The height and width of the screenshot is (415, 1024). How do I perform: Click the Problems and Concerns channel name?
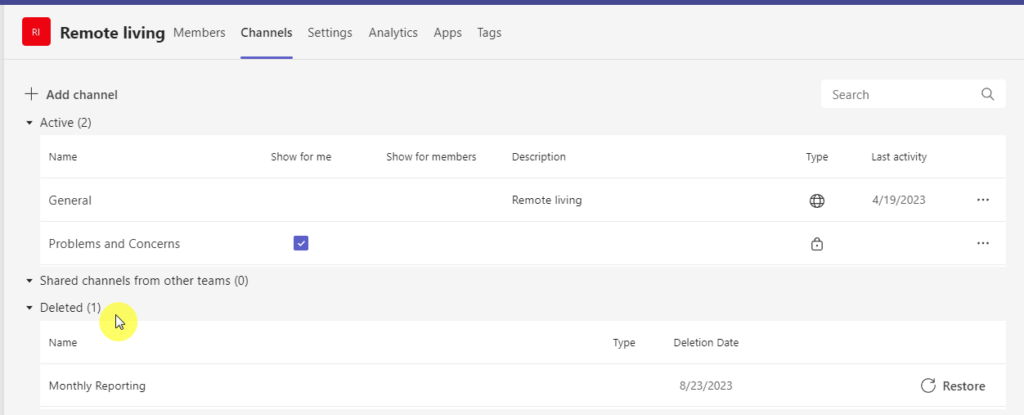[x=114, y=244]
